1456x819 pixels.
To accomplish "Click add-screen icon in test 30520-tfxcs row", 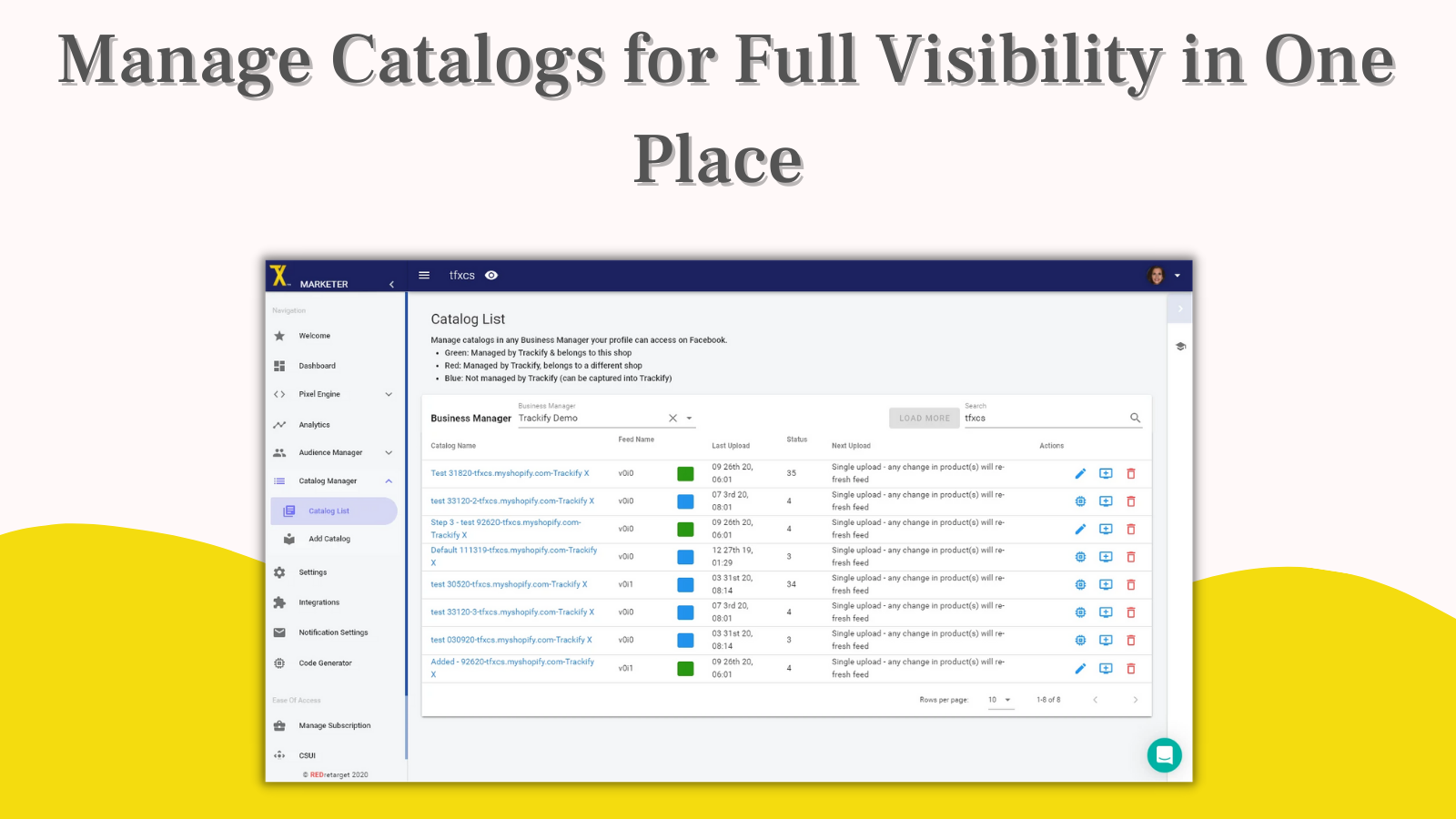I will click(x=1106, y=584).
